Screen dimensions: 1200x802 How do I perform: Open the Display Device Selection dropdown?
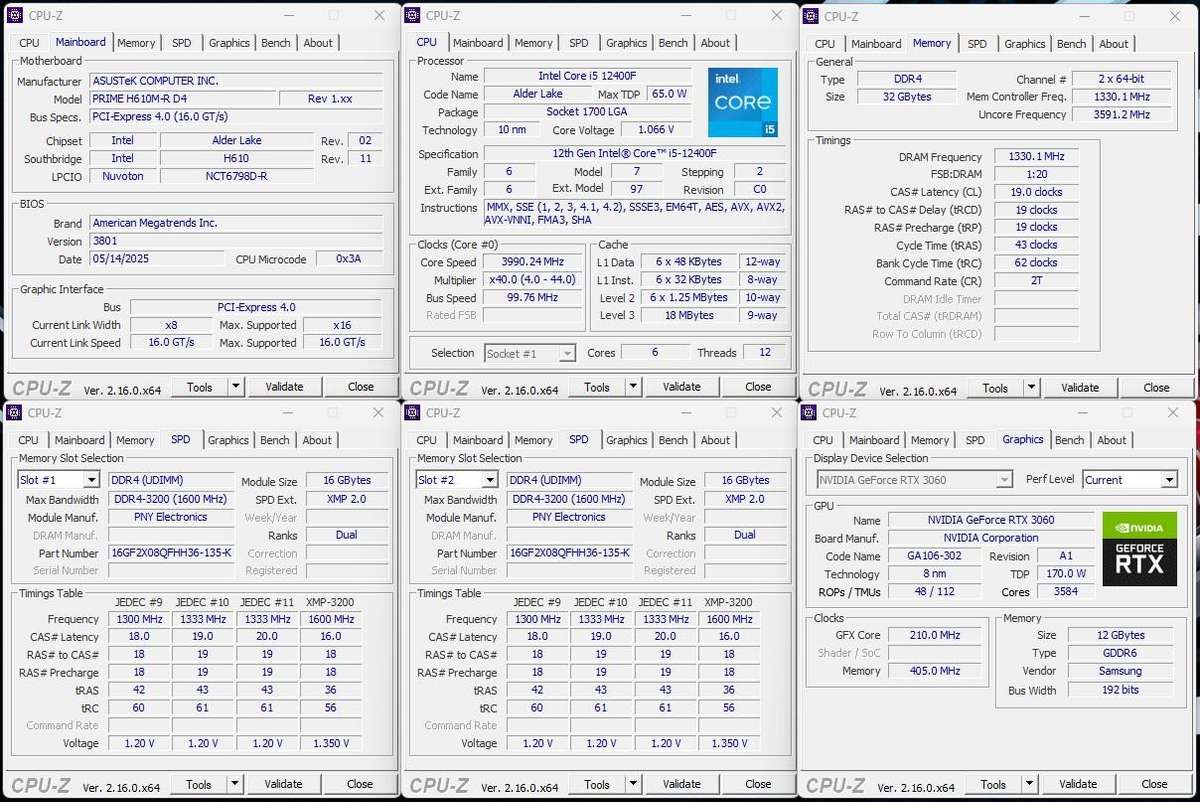point(912,479)
